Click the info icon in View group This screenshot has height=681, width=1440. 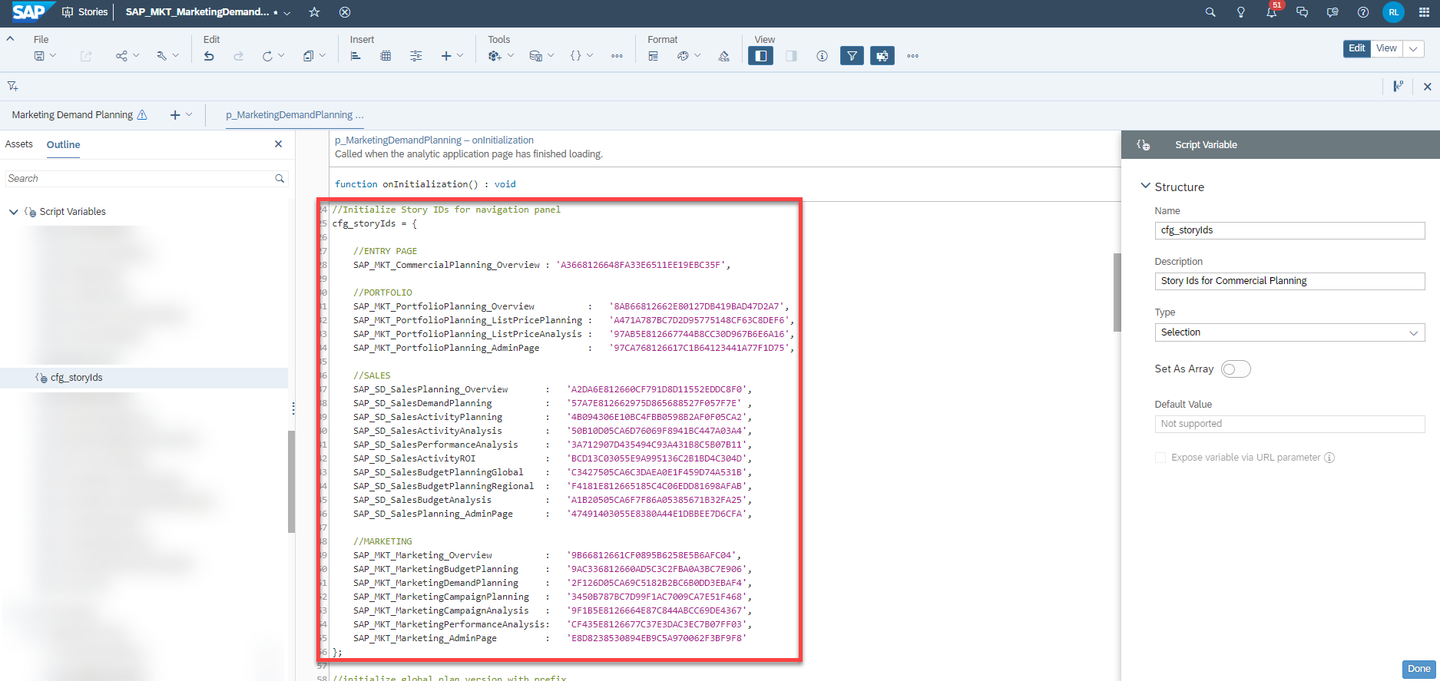pyautogui.click(x=822, y=56)
